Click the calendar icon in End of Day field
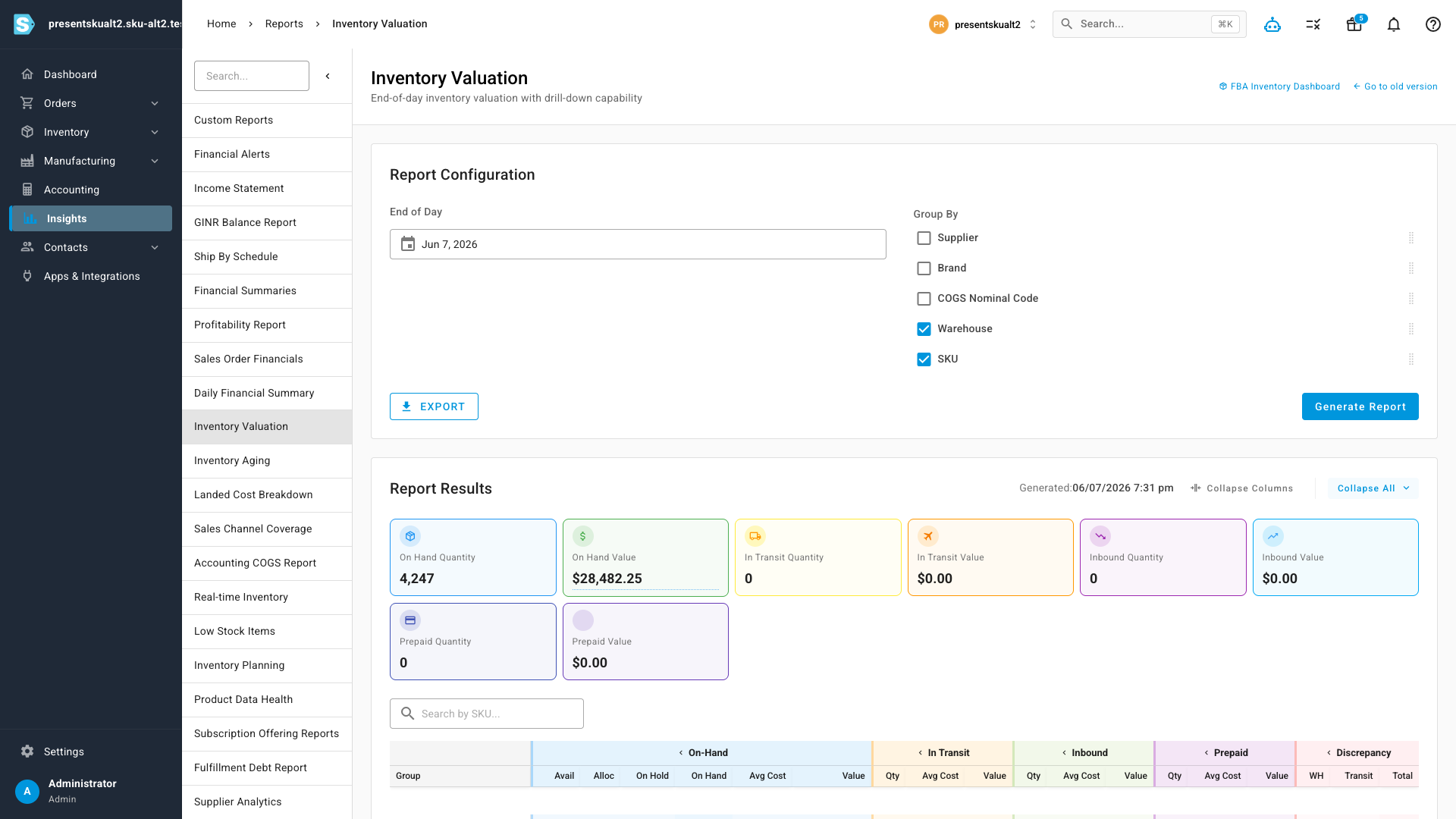1456x819 pixels. pos(408,244)
